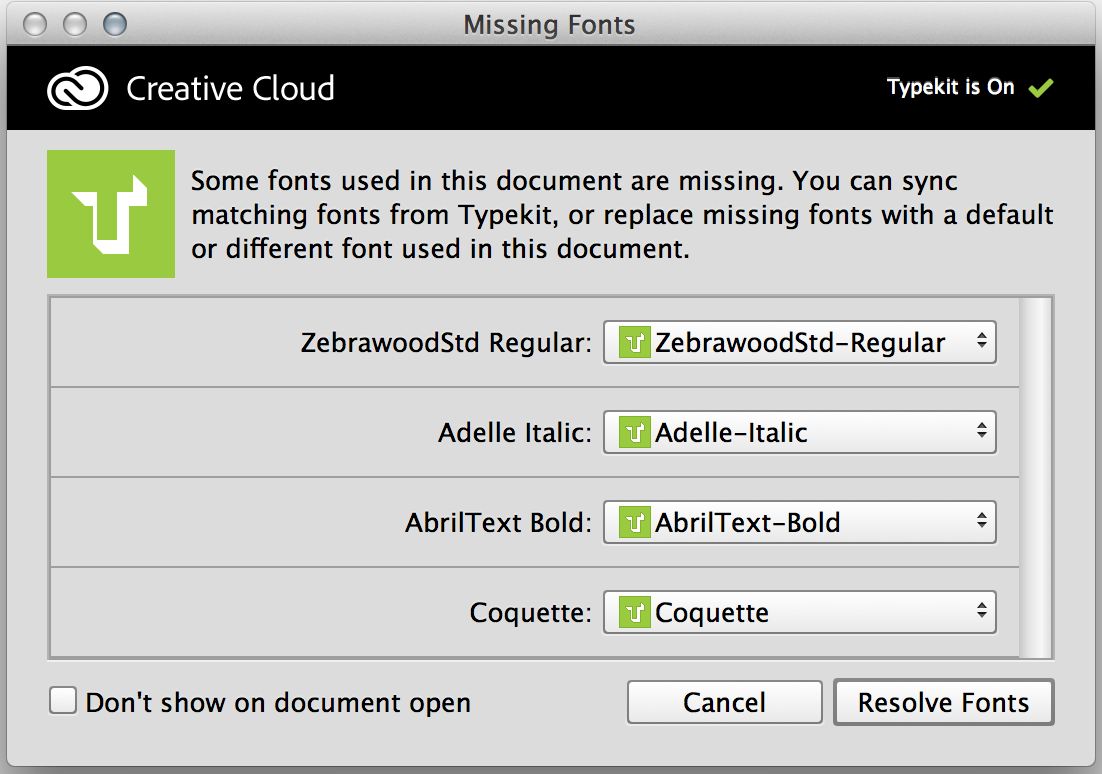Click the green checkmark next to Typekit is On
Image resolution: width=1102 pixels, height=774 pixels.
(1040, 87)
